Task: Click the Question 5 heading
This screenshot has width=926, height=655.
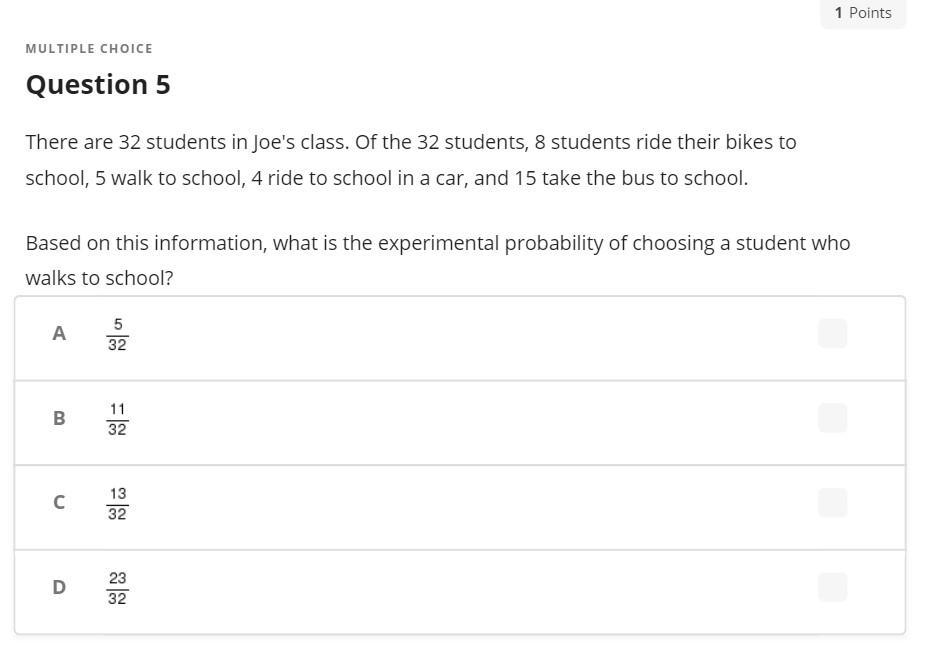Action: click(x=98, y=85)
